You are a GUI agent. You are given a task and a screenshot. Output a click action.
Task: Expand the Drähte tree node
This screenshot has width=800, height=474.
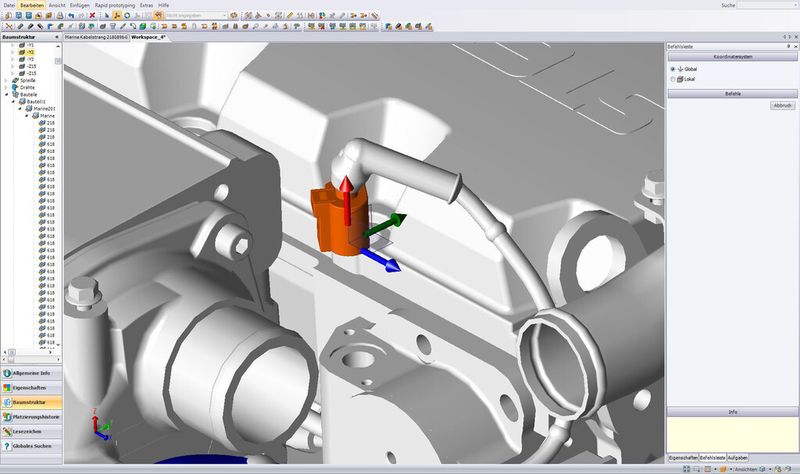point(7,87)
